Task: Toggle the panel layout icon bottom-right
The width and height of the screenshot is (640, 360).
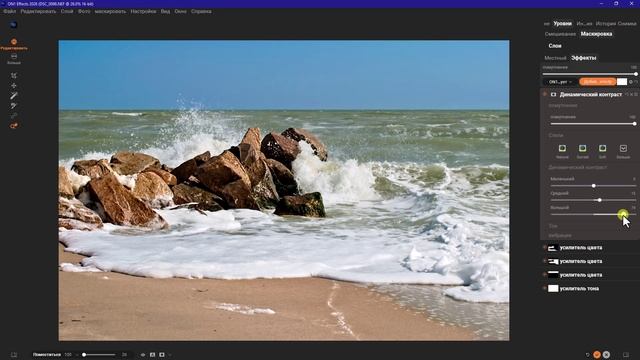Action: pyautogui.click(x=626, y=355)
